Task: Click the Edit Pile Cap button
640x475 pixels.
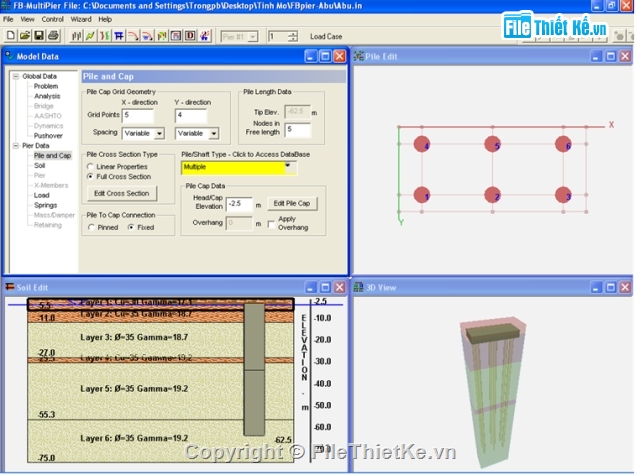Action: click(x=292, y=203)
